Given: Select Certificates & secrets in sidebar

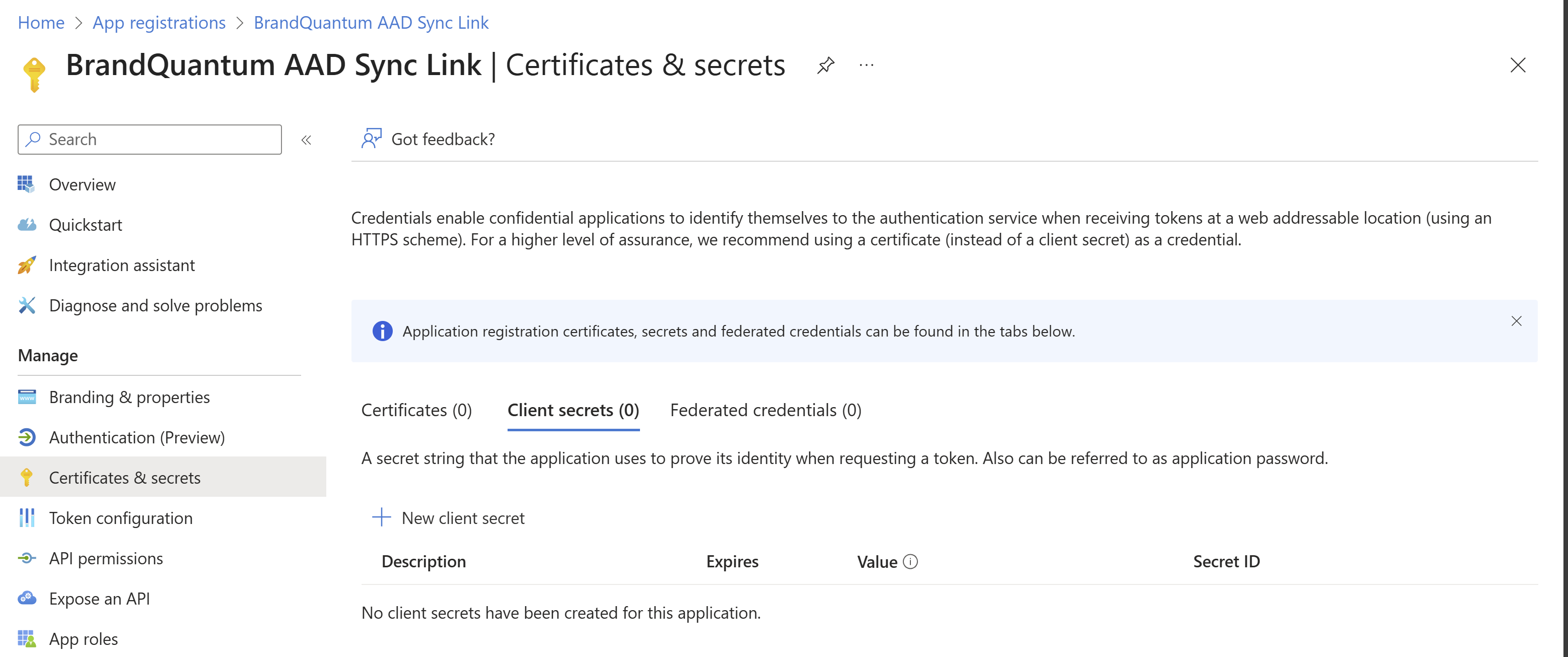Looking at the screenshot, I should click(x=163, y=477).
